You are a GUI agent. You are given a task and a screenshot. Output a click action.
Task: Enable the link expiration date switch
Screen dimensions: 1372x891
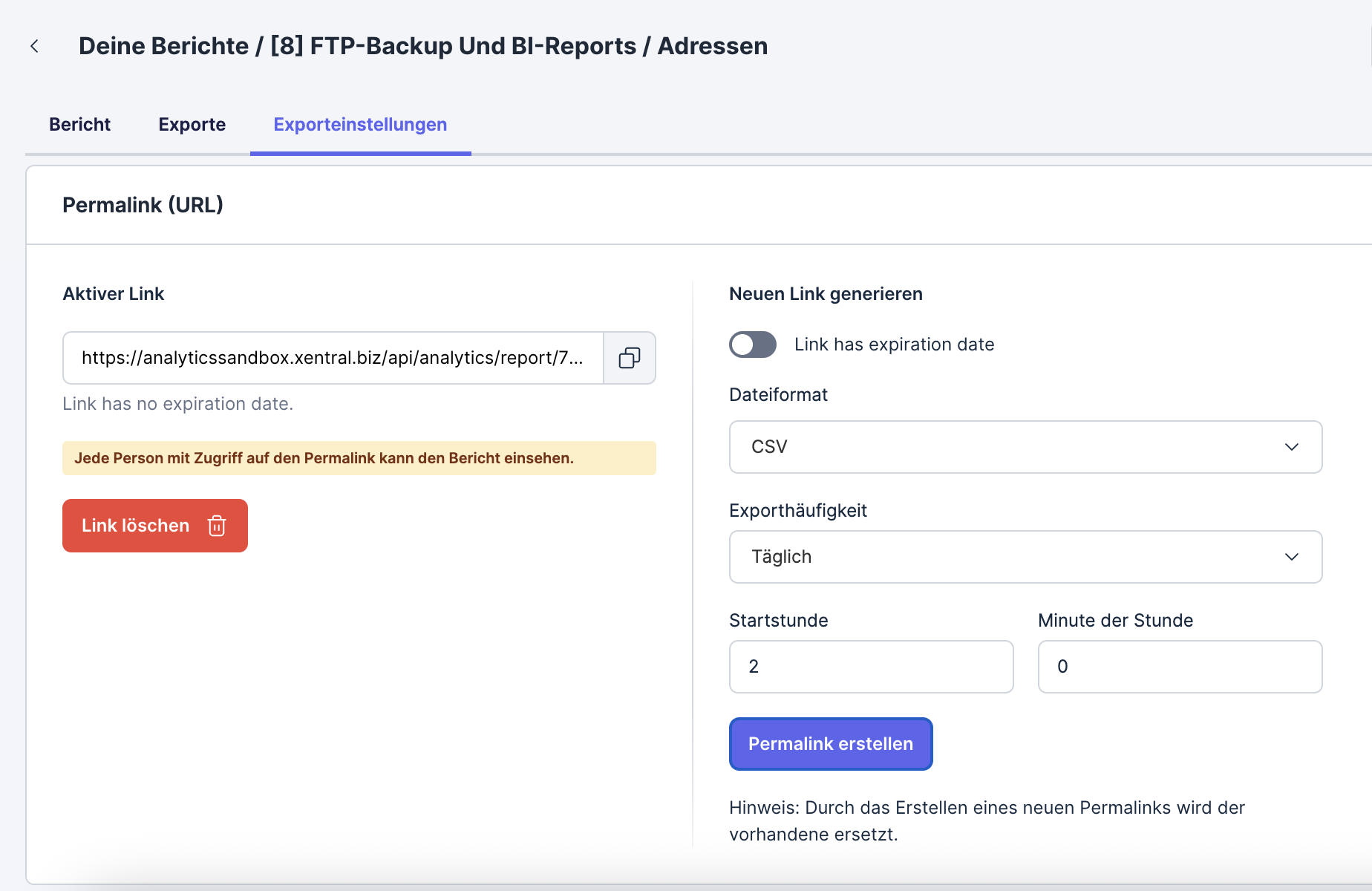752,345
